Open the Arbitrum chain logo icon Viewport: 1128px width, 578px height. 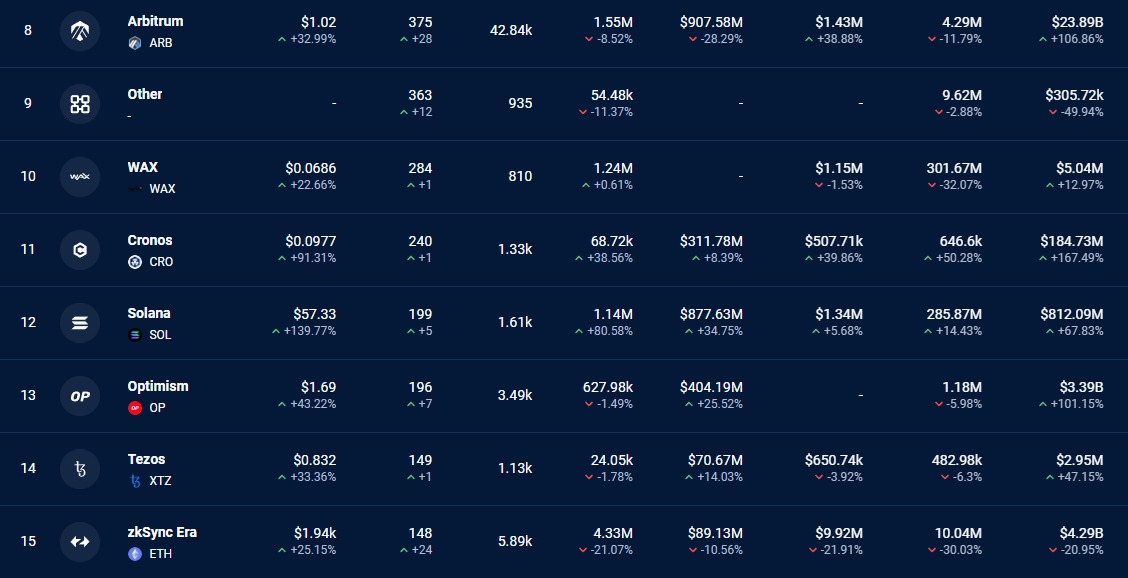click(x=80, y=31)
